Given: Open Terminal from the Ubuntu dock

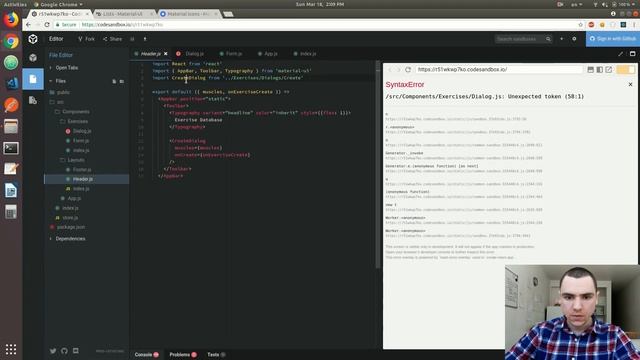Looking at the screenshot, I should click(x=11, y=148).
